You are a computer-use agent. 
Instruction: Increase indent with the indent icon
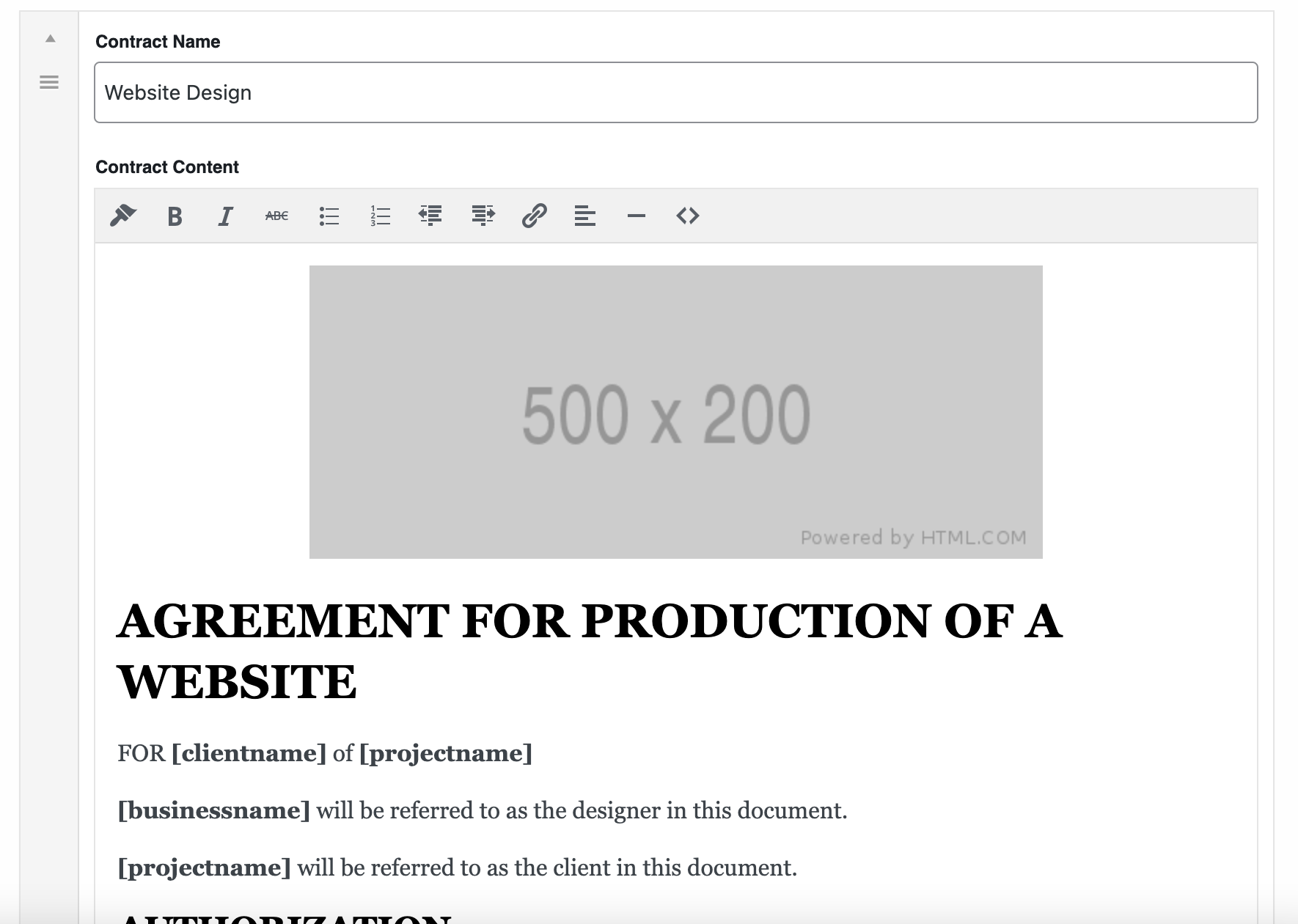483,216
